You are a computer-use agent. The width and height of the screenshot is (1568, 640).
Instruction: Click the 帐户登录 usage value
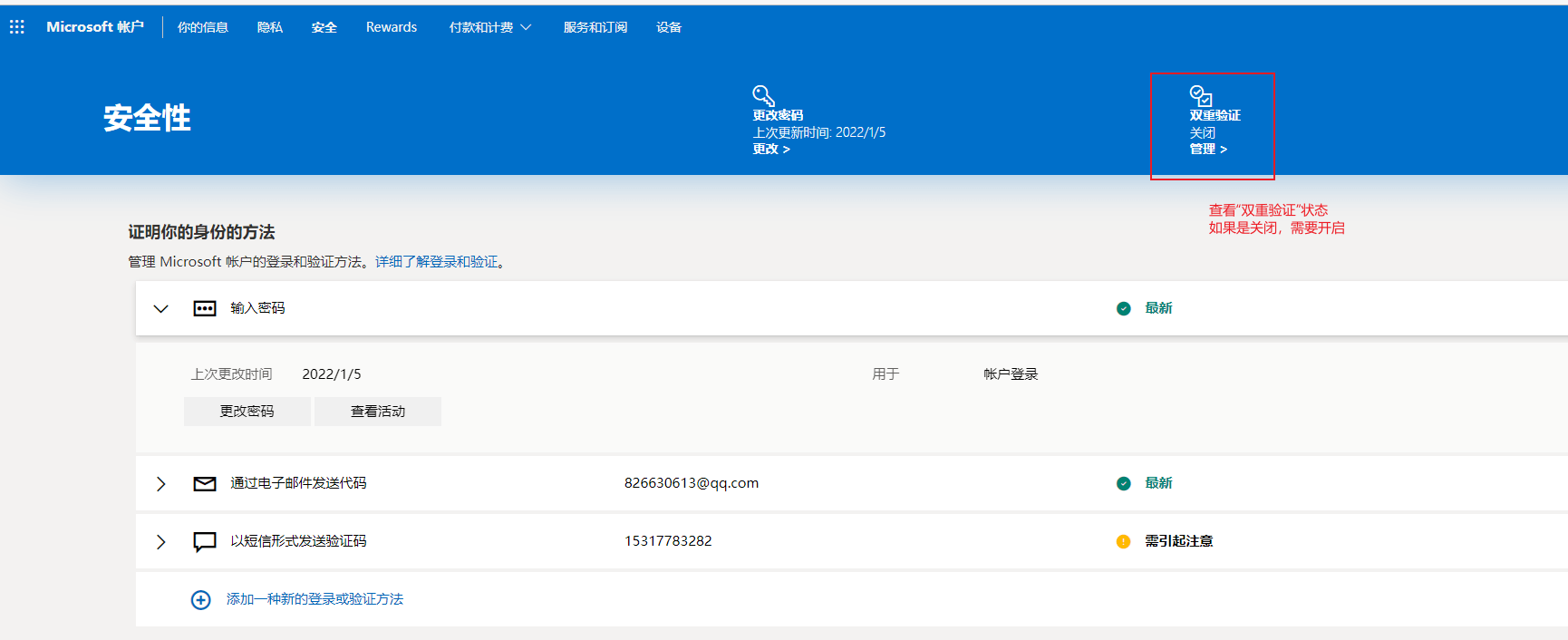pyautogui.click(x=1011, y=374)
